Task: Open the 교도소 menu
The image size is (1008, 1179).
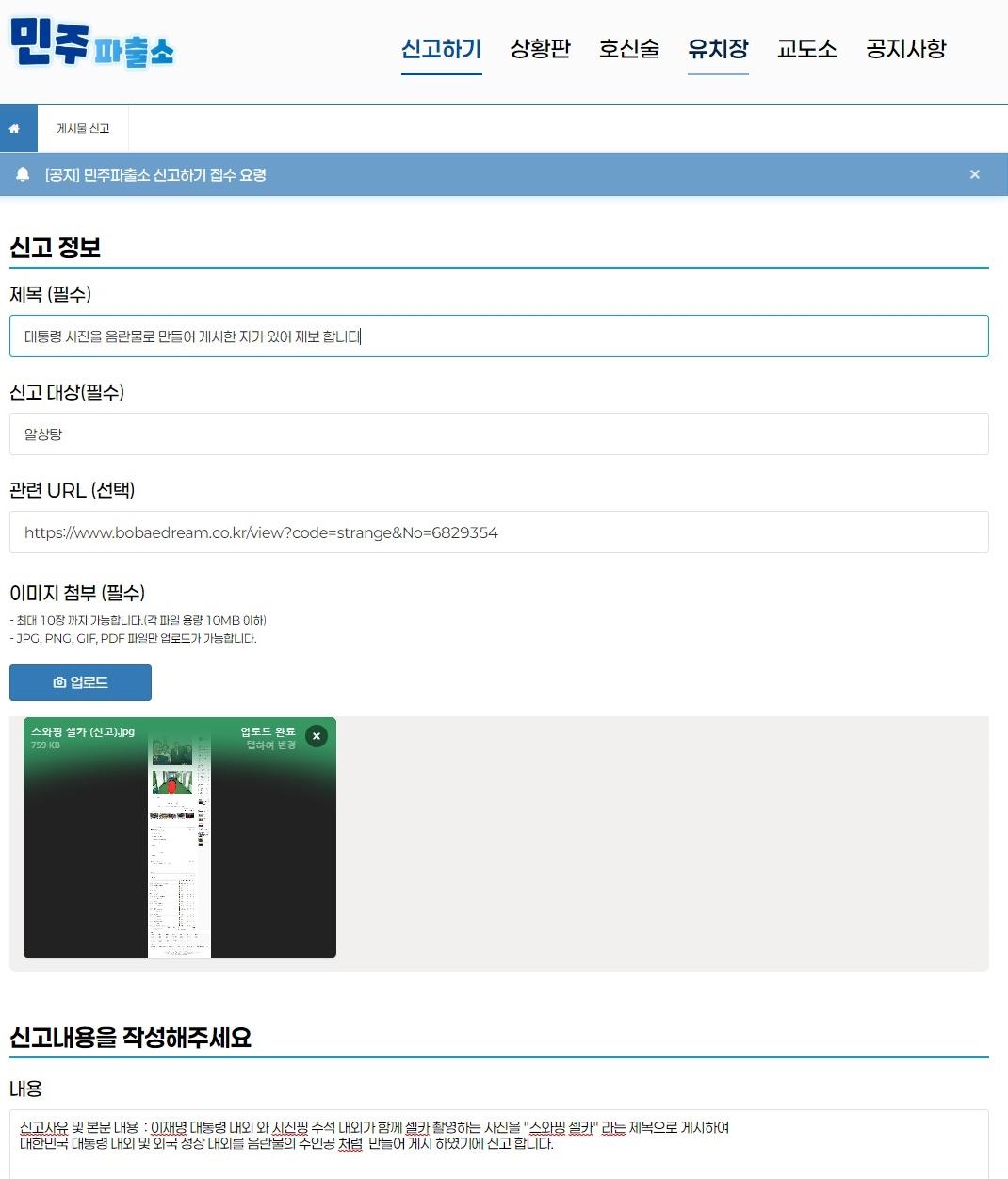Action: click(x=807, y=49)
